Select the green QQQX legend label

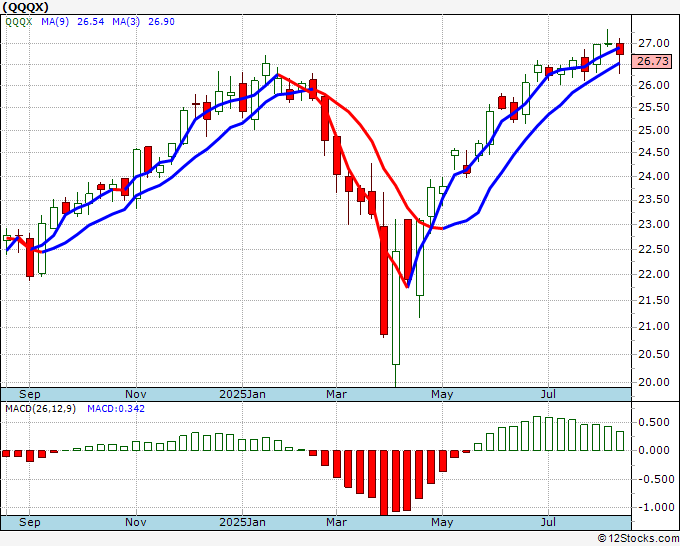(19, 22)
